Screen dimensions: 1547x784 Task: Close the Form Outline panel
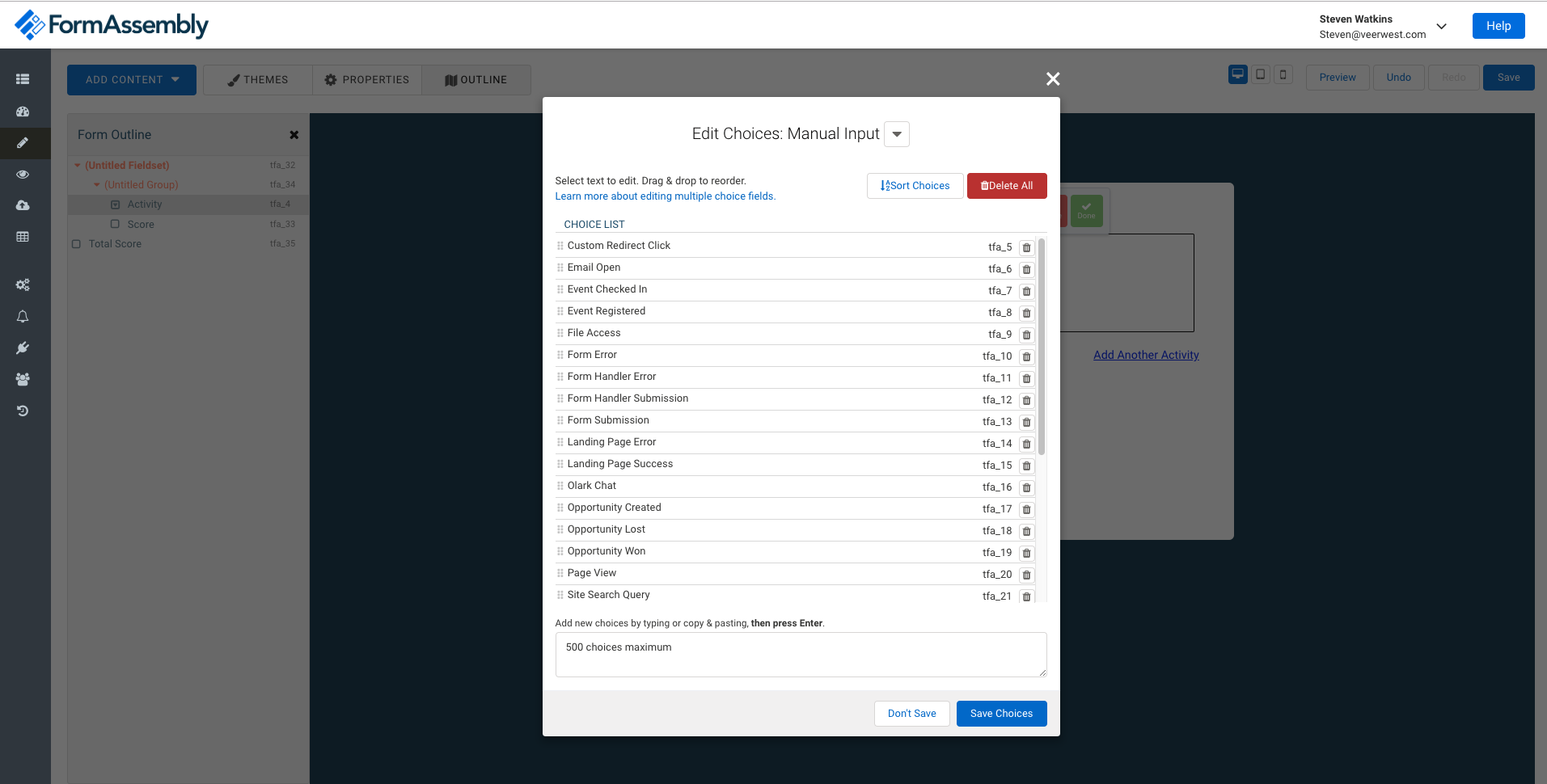point(294,135)
